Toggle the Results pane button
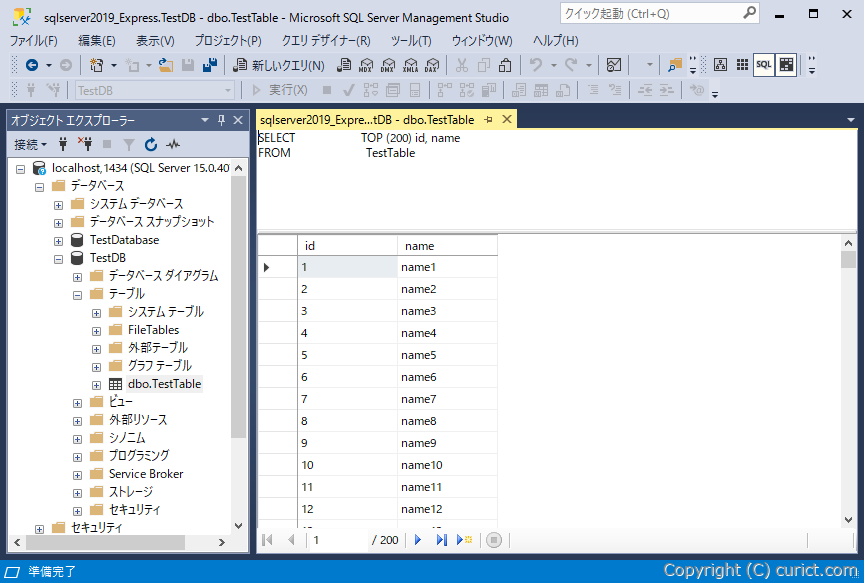Image resolution: width=864 pixels, height=583 pixels. coord(786,65)
